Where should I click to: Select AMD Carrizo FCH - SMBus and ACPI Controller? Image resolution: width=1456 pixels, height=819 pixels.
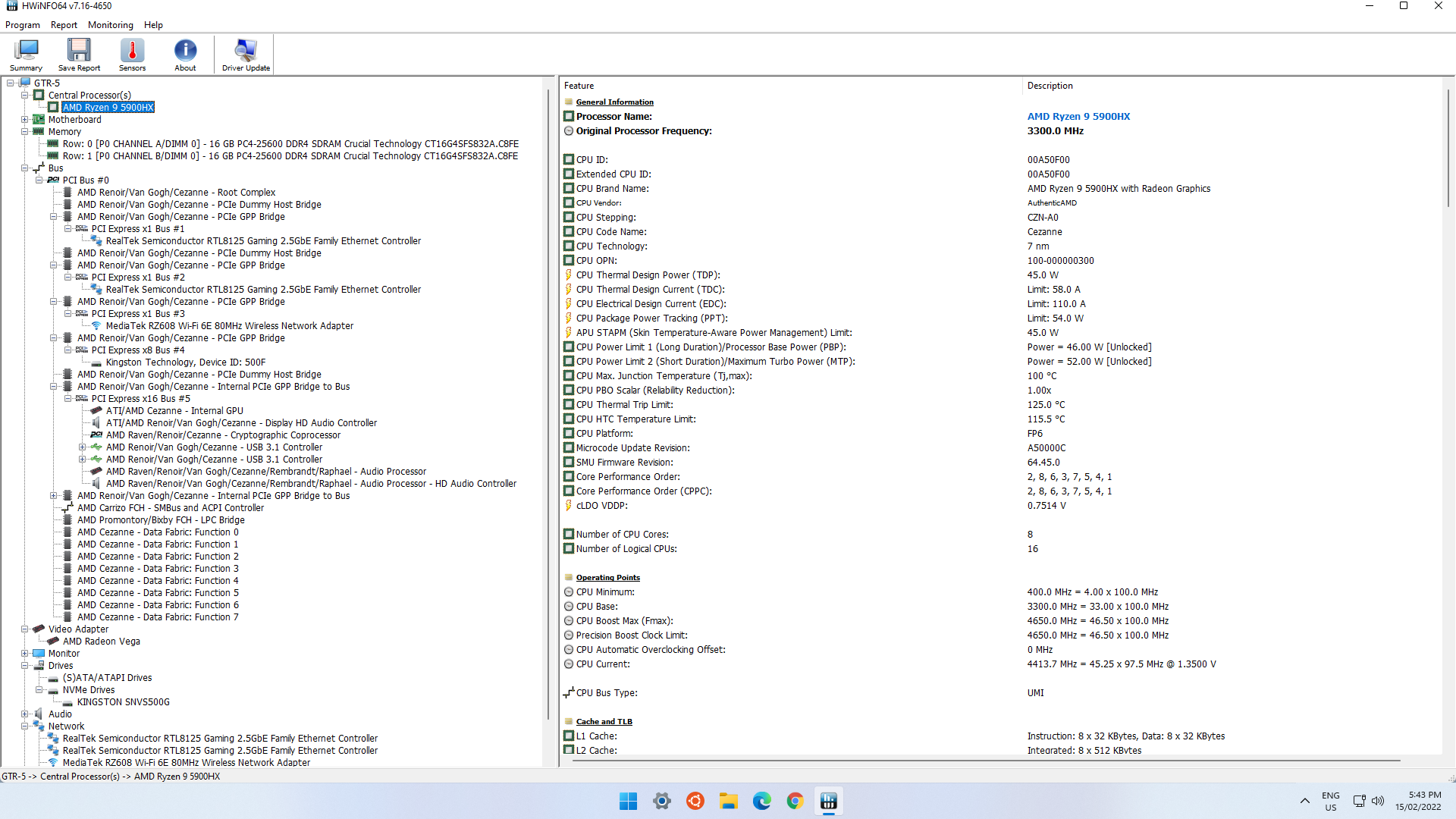pos(171,508)
